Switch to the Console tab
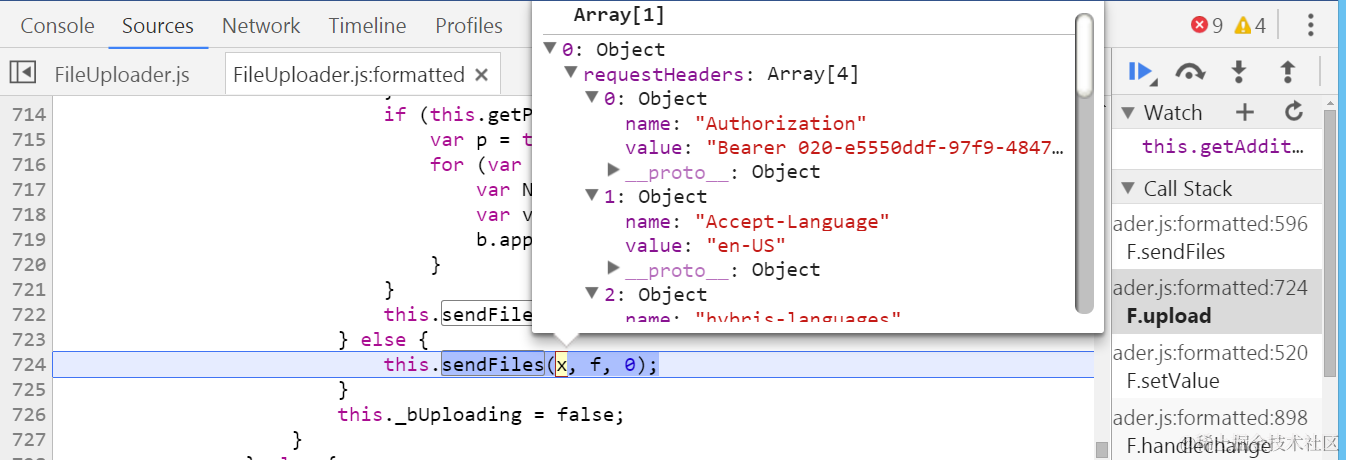Viewport: 1346px width, 460px height. tap(57, 26)
